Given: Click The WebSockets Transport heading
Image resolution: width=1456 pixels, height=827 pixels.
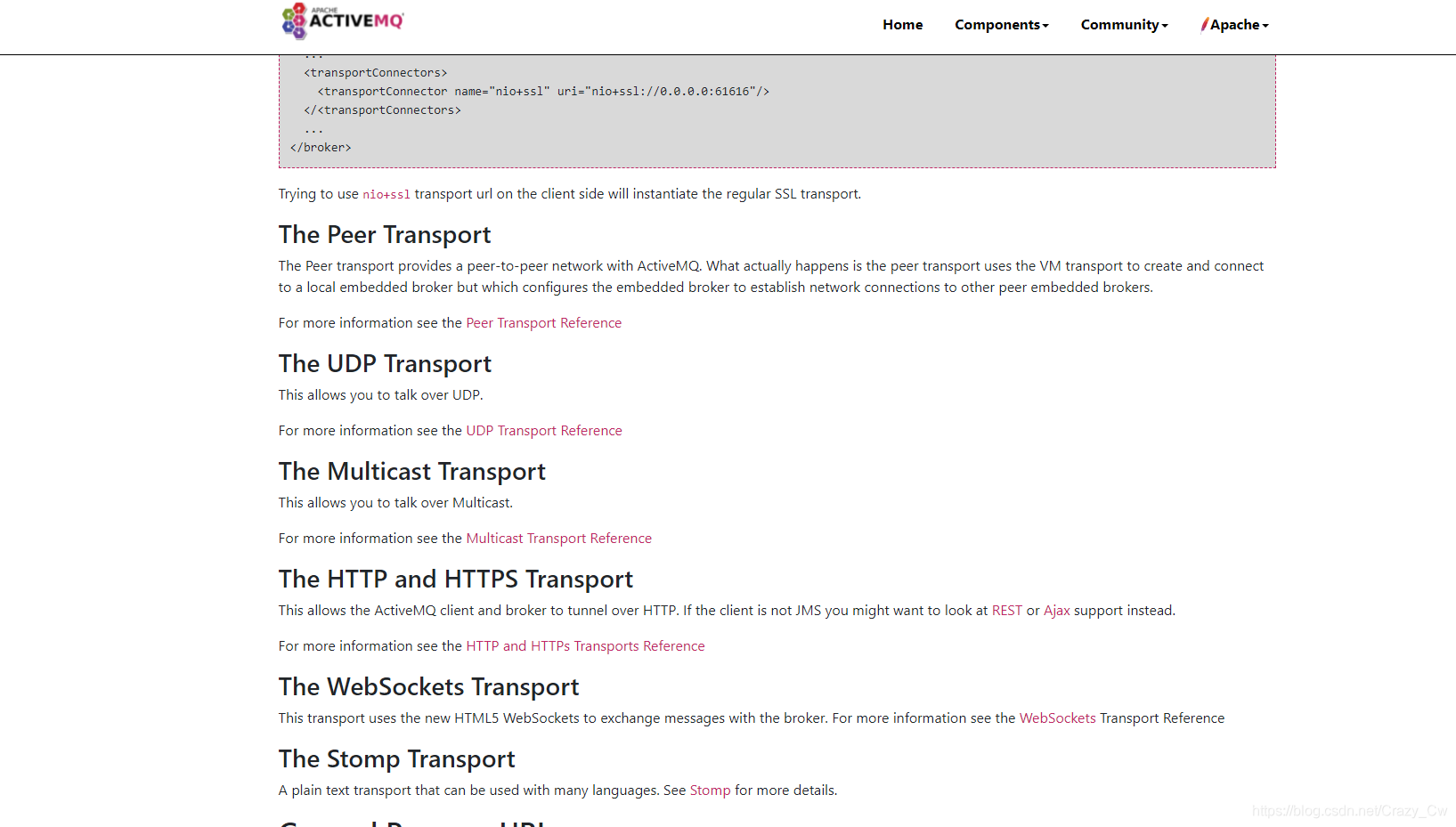Looking at the screenshot, I should tap(428, 686).
